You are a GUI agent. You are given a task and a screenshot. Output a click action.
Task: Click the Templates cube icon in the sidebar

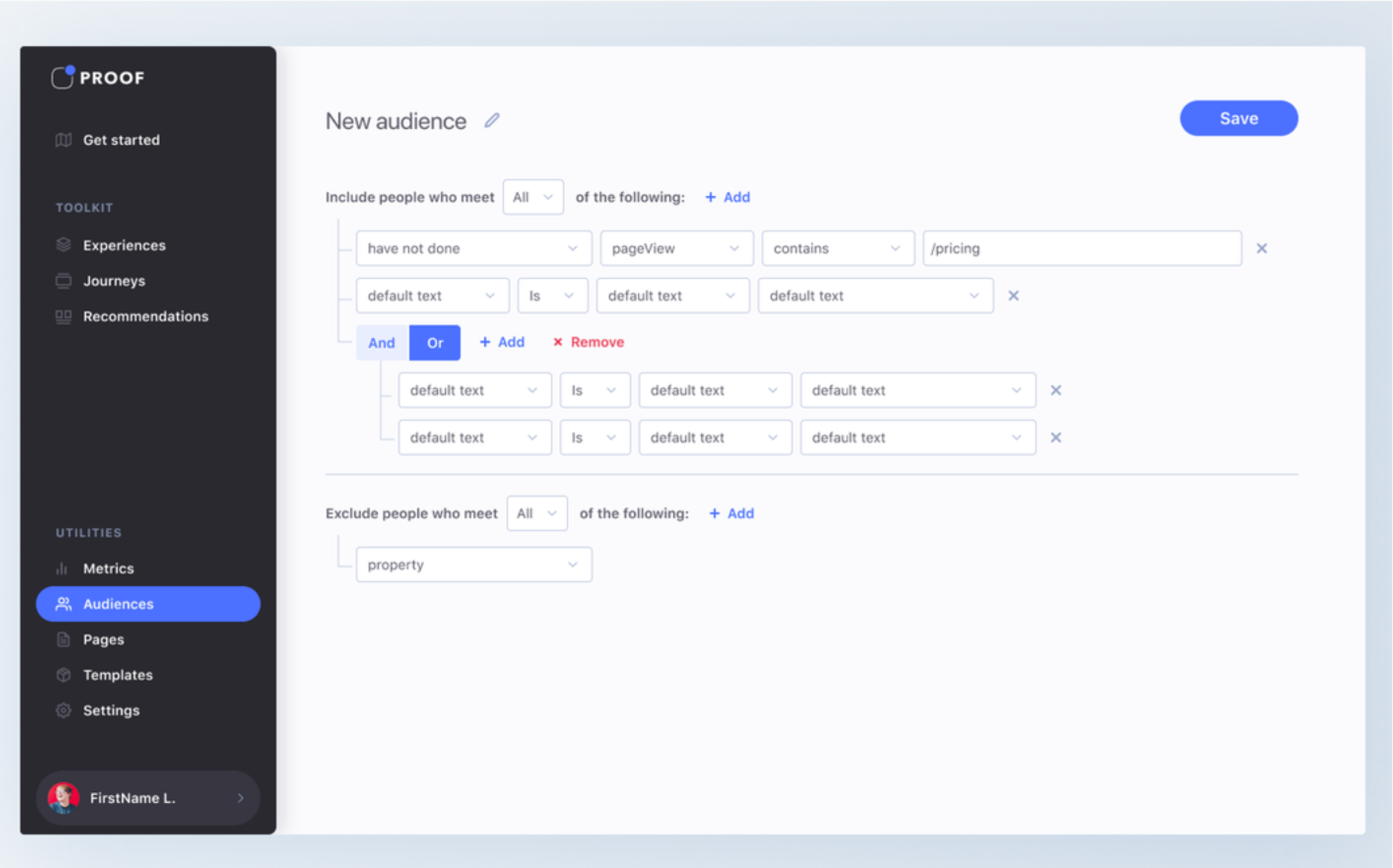click(64, 675)
